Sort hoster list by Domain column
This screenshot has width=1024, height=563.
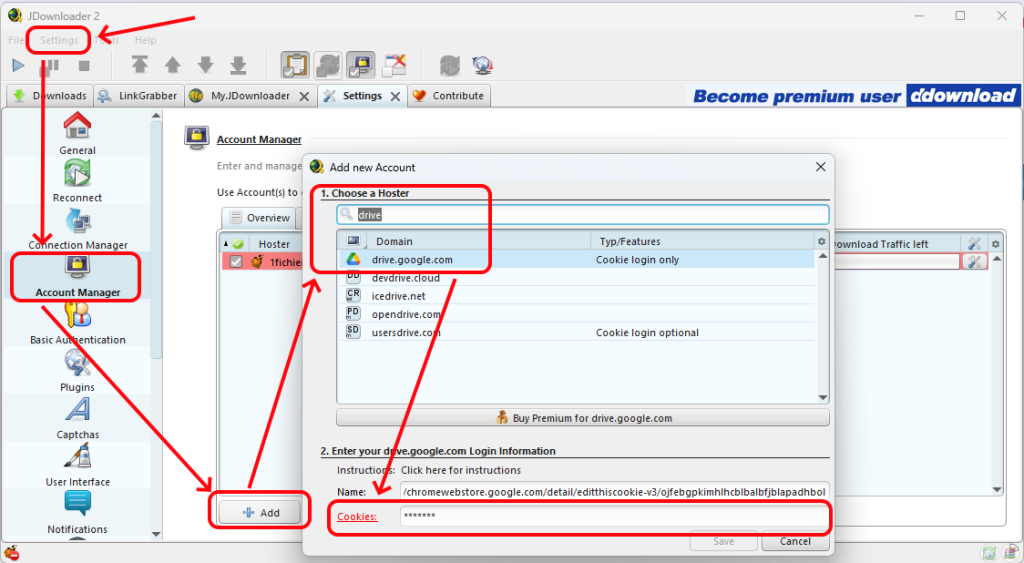tap(478, 241)
